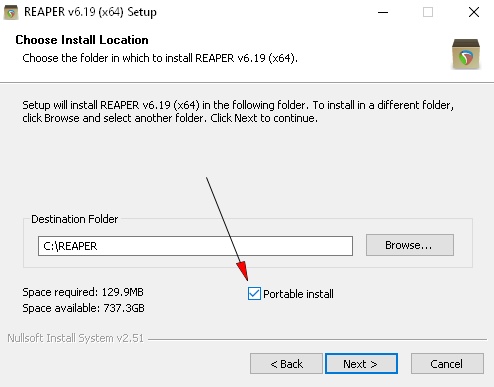The height and width of the screenshot is (387, 494).
Task: Cancel the REAPER setup
Action: (x=447, y=364)
